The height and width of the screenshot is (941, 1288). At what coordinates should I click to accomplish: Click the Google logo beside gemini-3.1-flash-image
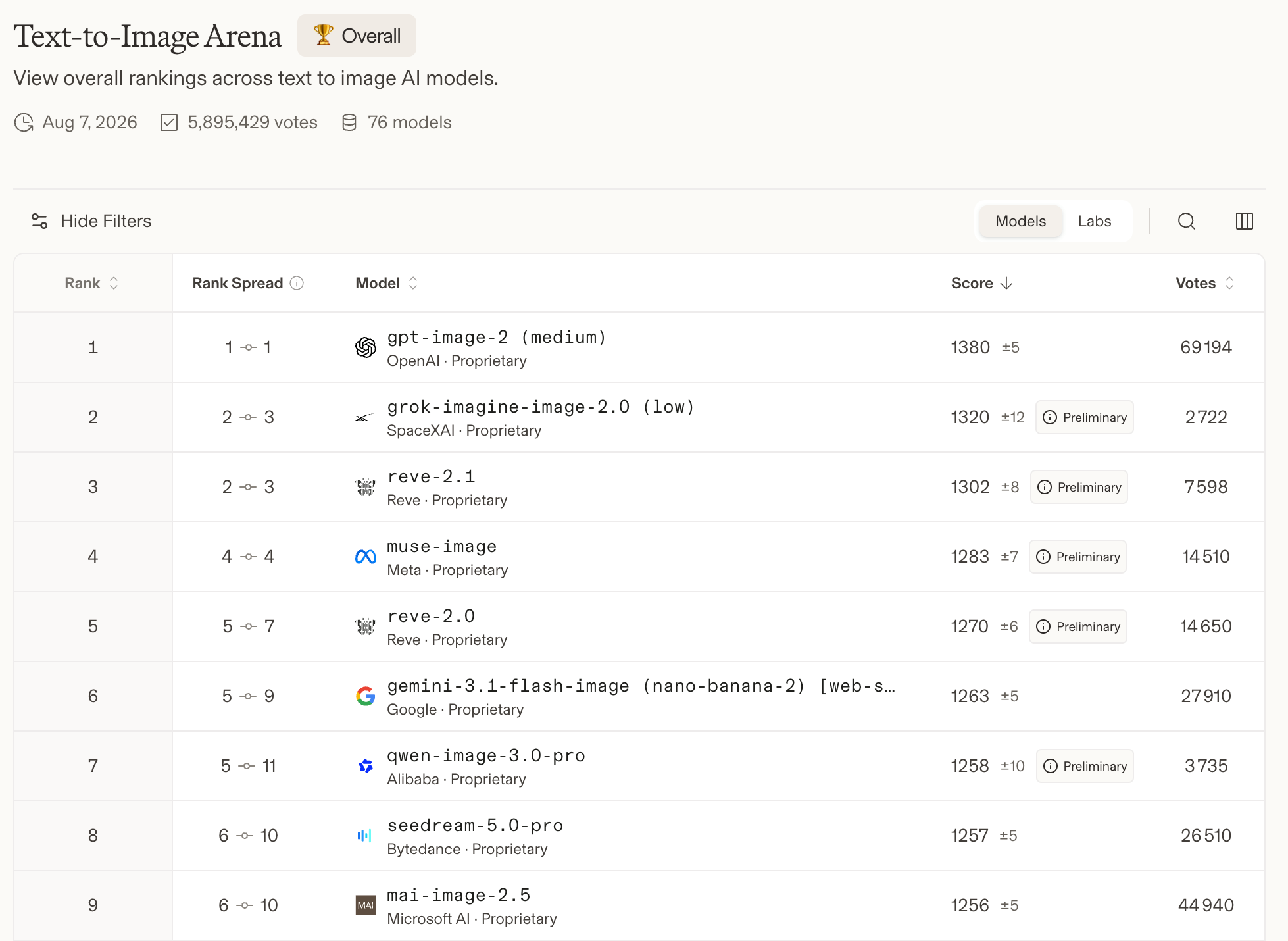click(366, 696)
